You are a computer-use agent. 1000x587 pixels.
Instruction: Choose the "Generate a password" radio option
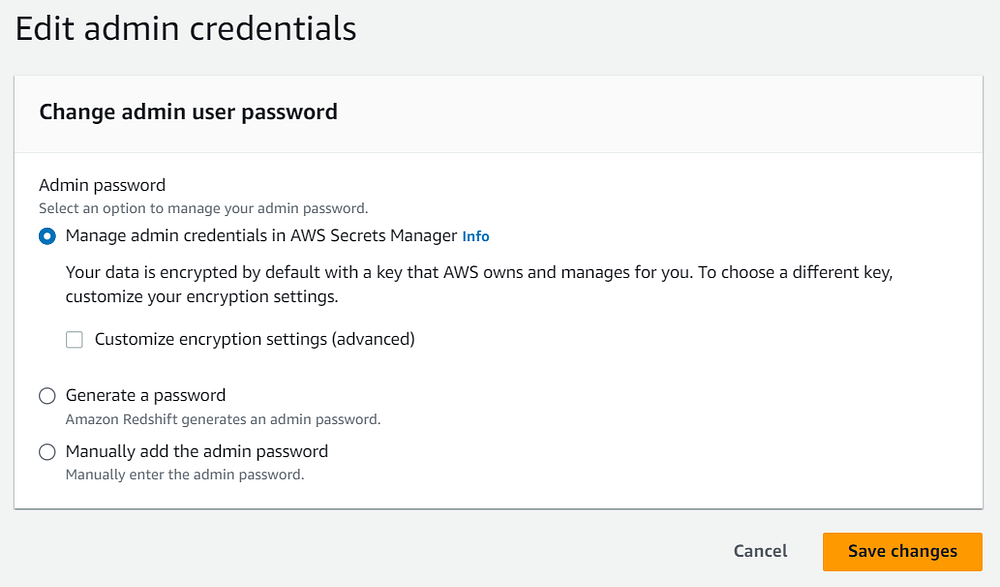[47, 396]
